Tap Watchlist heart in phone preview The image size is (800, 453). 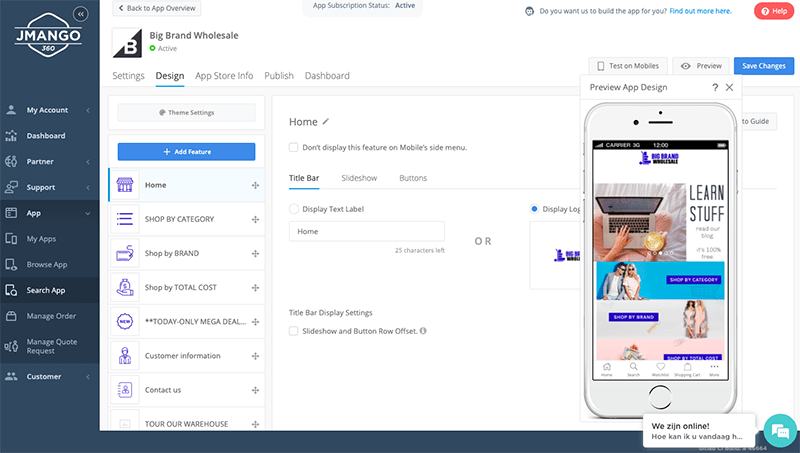click(x=660, y=369)
